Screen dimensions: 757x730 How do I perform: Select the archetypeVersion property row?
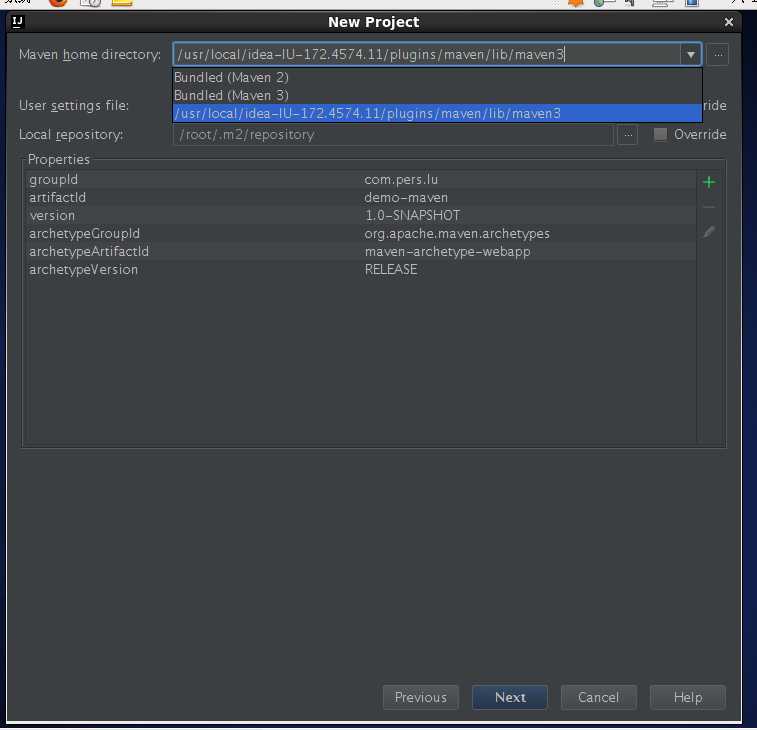click(x=362, y=269)
